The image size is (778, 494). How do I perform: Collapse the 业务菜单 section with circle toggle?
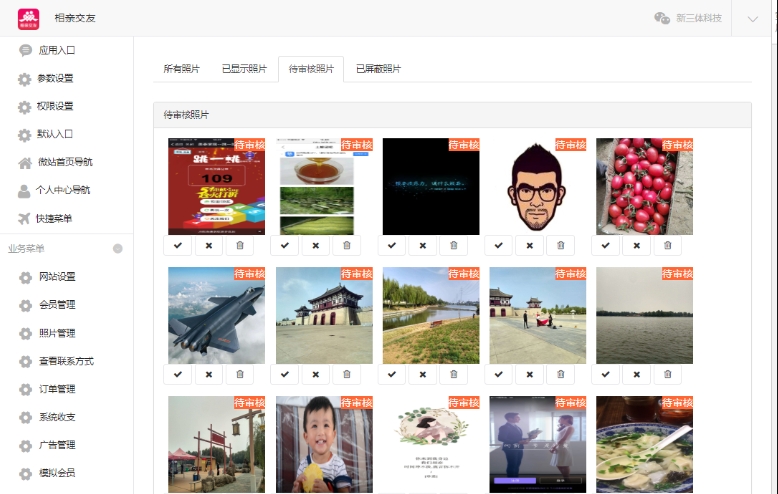pos(118,248)
